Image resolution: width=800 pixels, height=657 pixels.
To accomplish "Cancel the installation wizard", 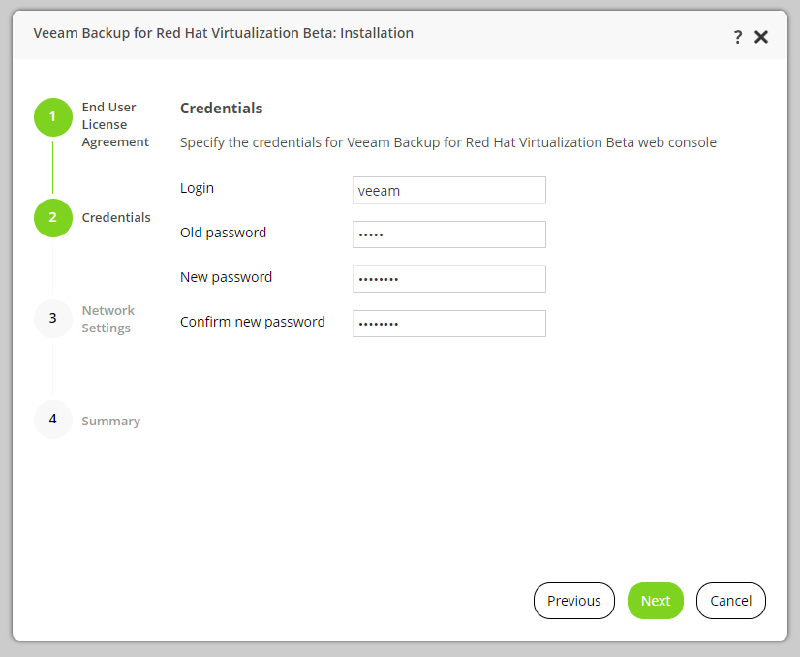I will 731,601.
